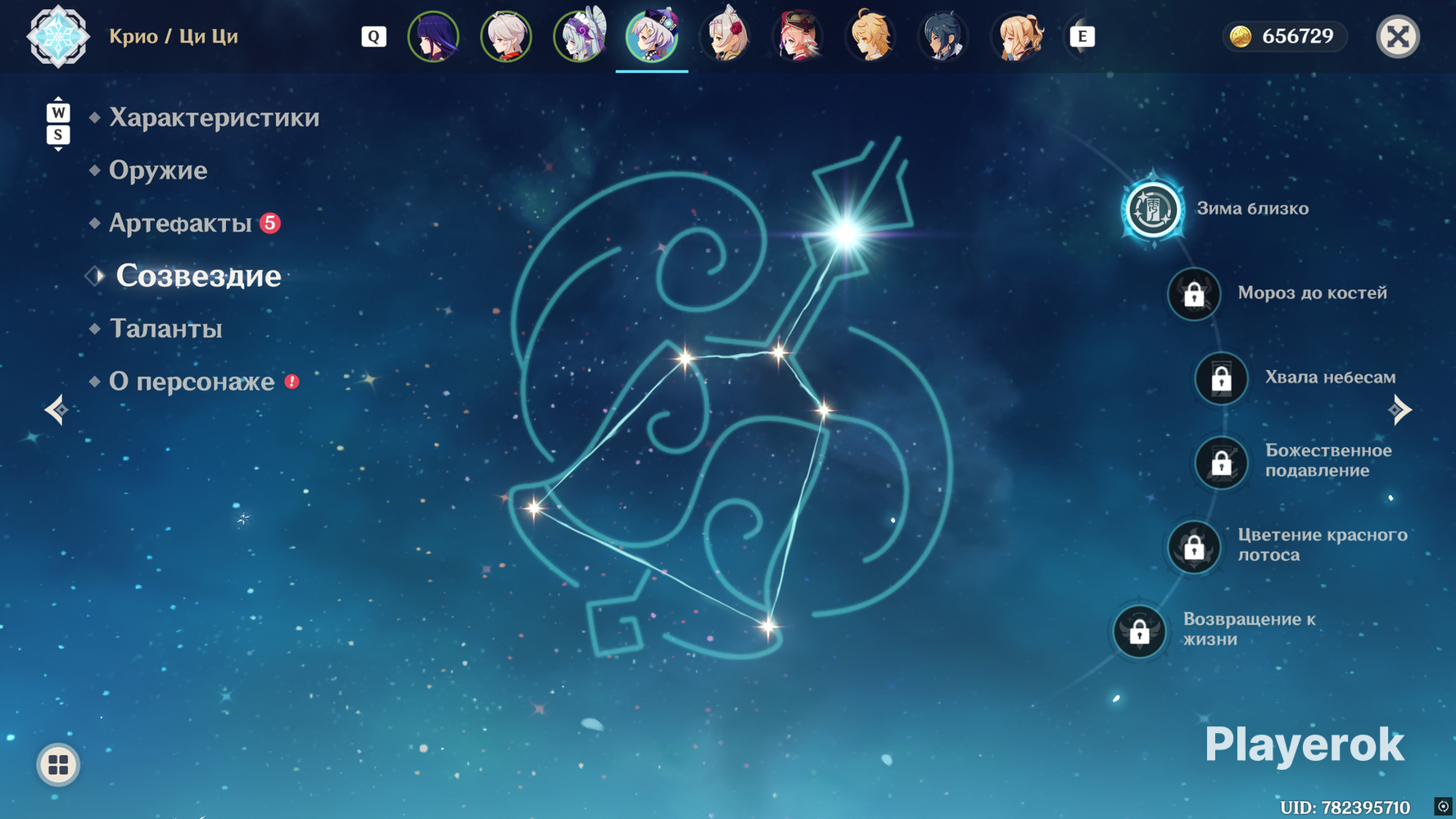Click the Цветение красного лотоса label
The width and height of the screenshot is (1456, 819).
tap(1323, 545)
